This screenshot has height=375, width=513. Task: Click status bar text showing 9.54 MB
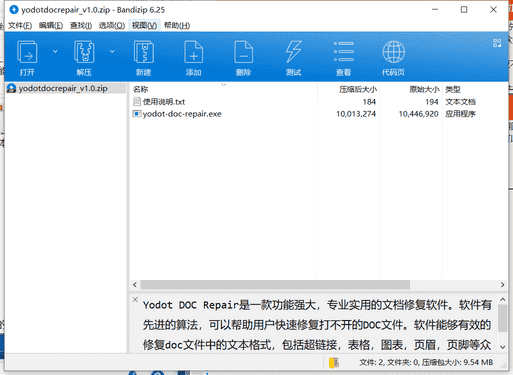tap(426, 362)
